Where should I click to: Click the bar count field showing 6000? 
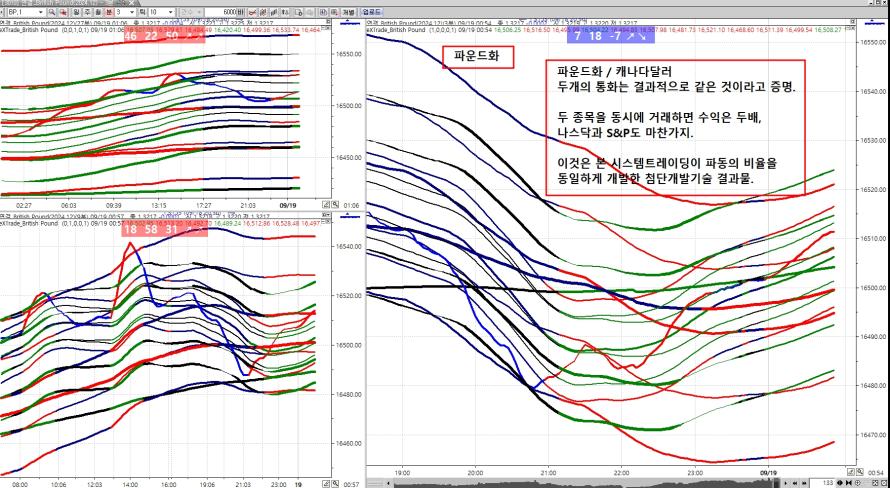tap(221, 12)
